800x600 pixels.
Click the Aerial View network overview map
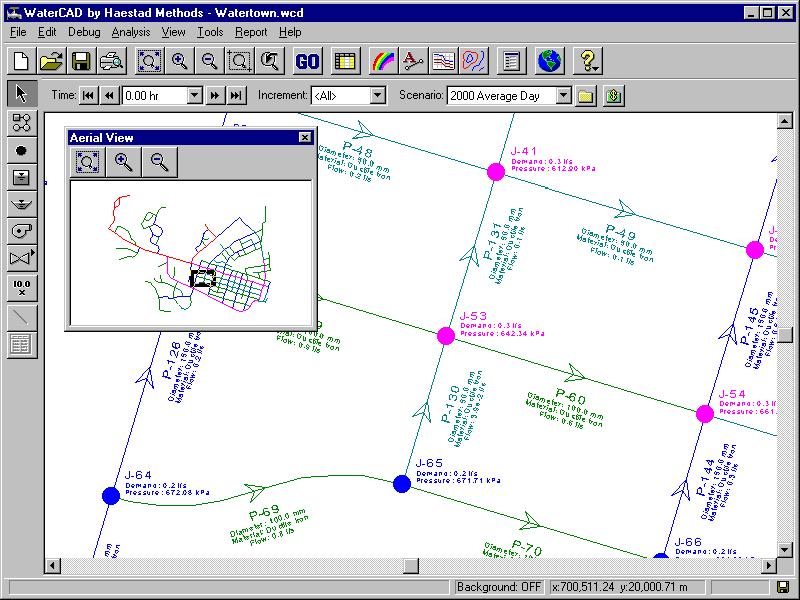[x=191, y=253]
